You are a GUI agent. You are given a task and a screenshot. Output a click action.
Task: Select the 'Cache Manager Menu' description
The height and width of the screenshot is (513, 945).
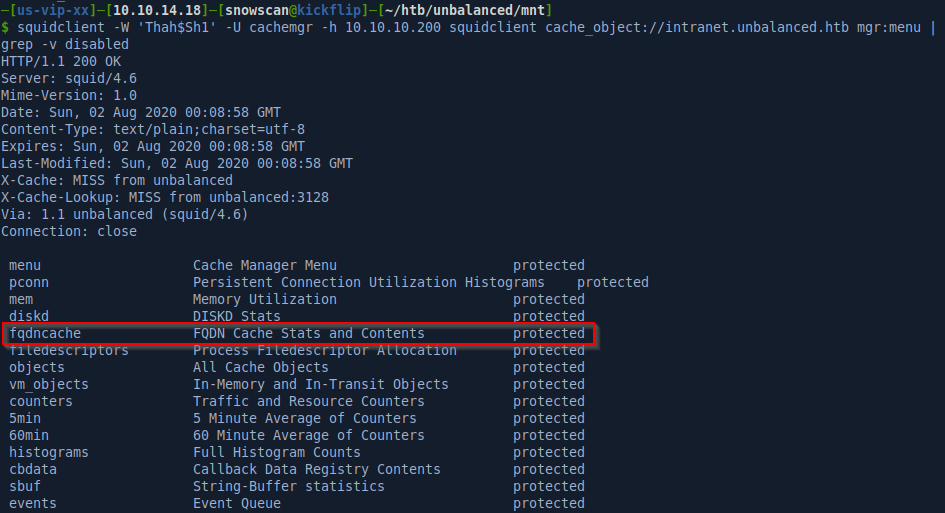tap(264, 265)
